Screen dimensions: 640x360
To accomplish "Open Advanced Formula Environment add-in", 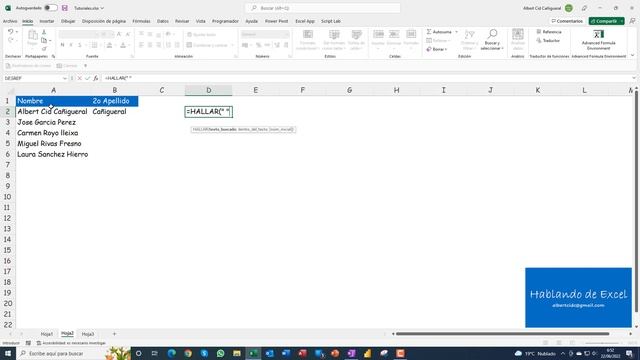I will pos(598,39).
